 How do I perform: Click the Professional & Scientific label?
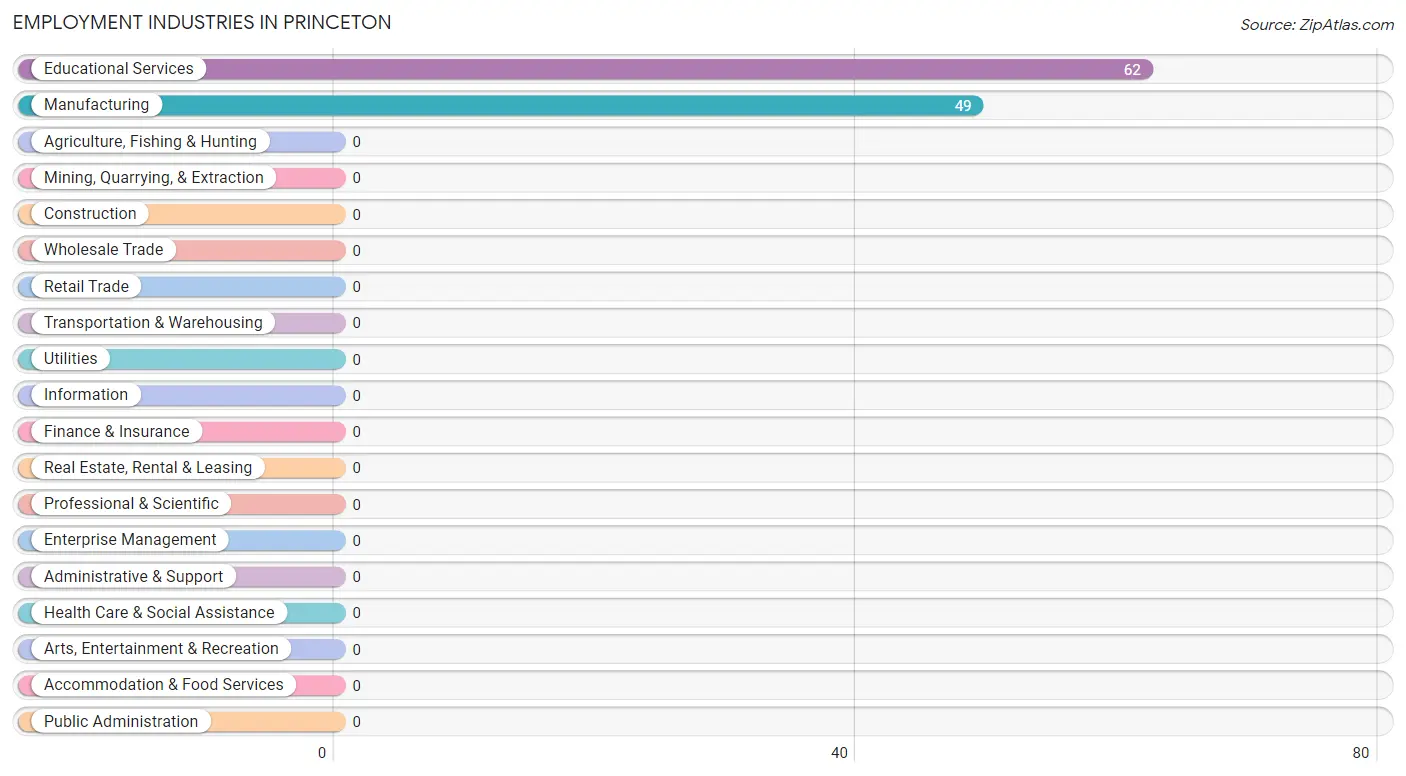coord(131,504)
